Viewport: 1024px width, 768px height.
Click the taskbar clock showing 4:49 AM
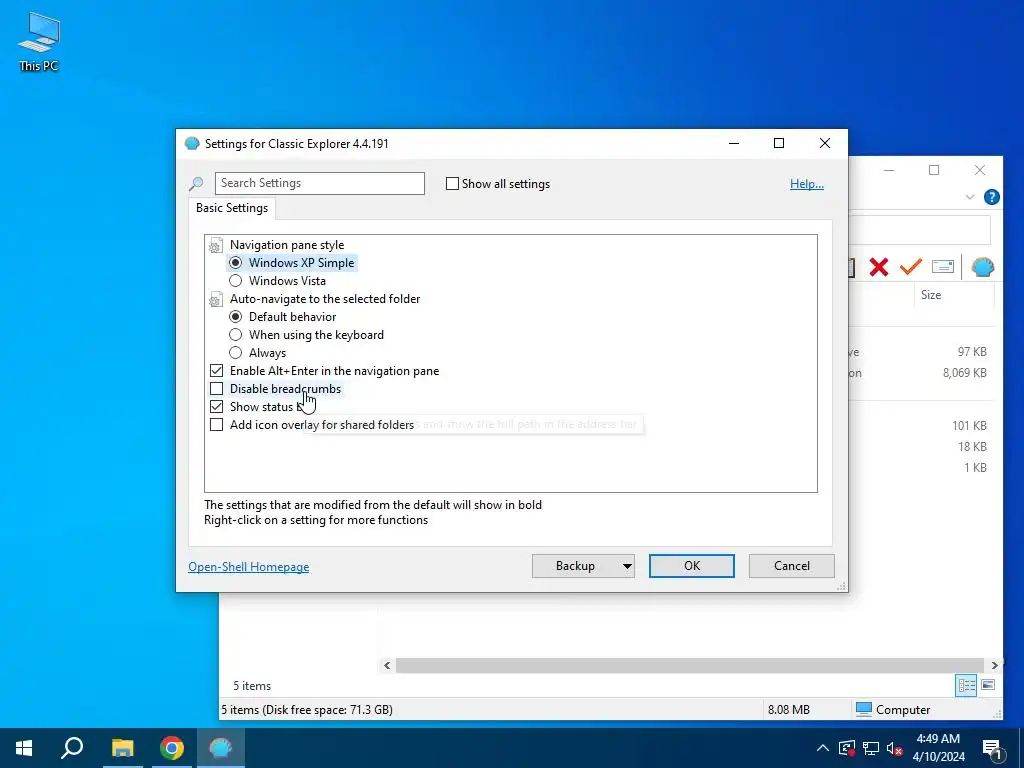(x=938, y=748)
